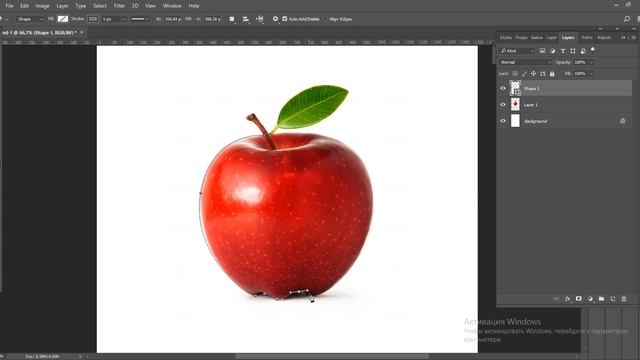Select the Shape 1 layer thumbnail

click(516, 88)
